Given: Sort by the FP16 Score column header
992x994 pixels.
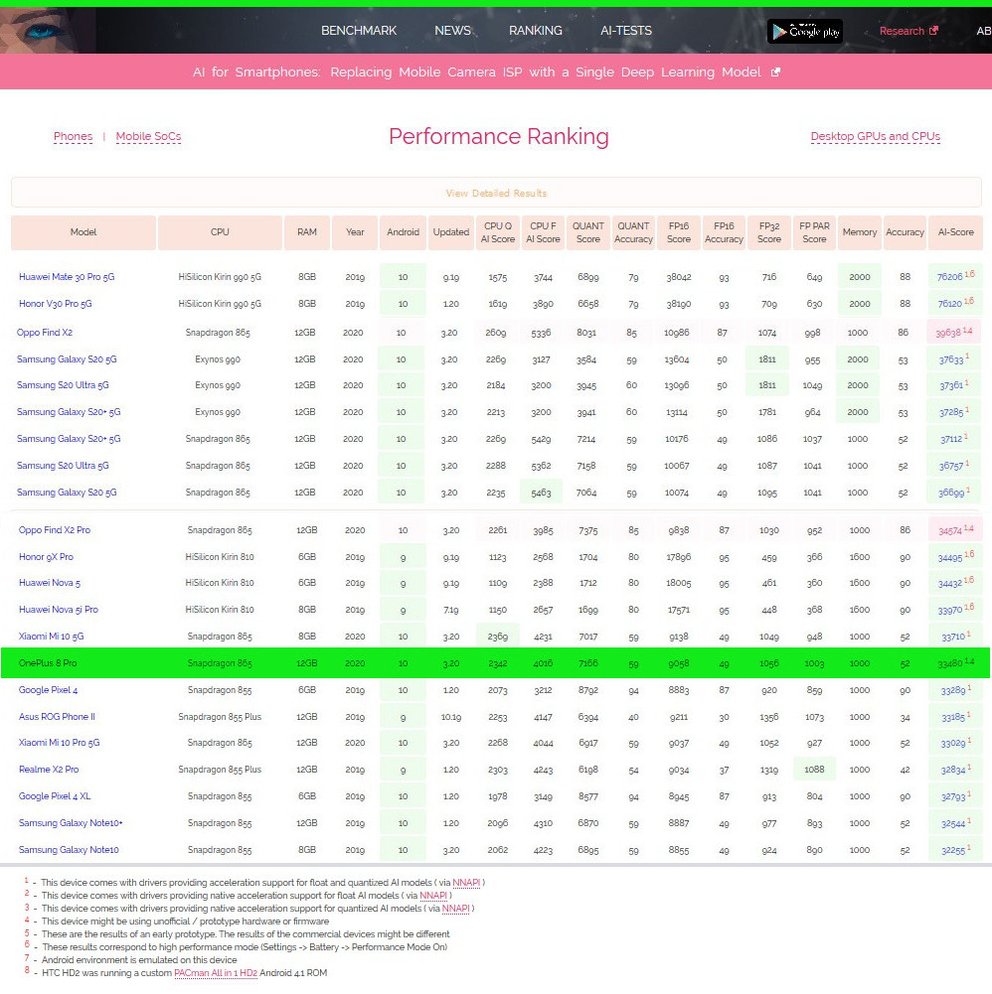Looking at the screenshot, I should pos(679,233).
